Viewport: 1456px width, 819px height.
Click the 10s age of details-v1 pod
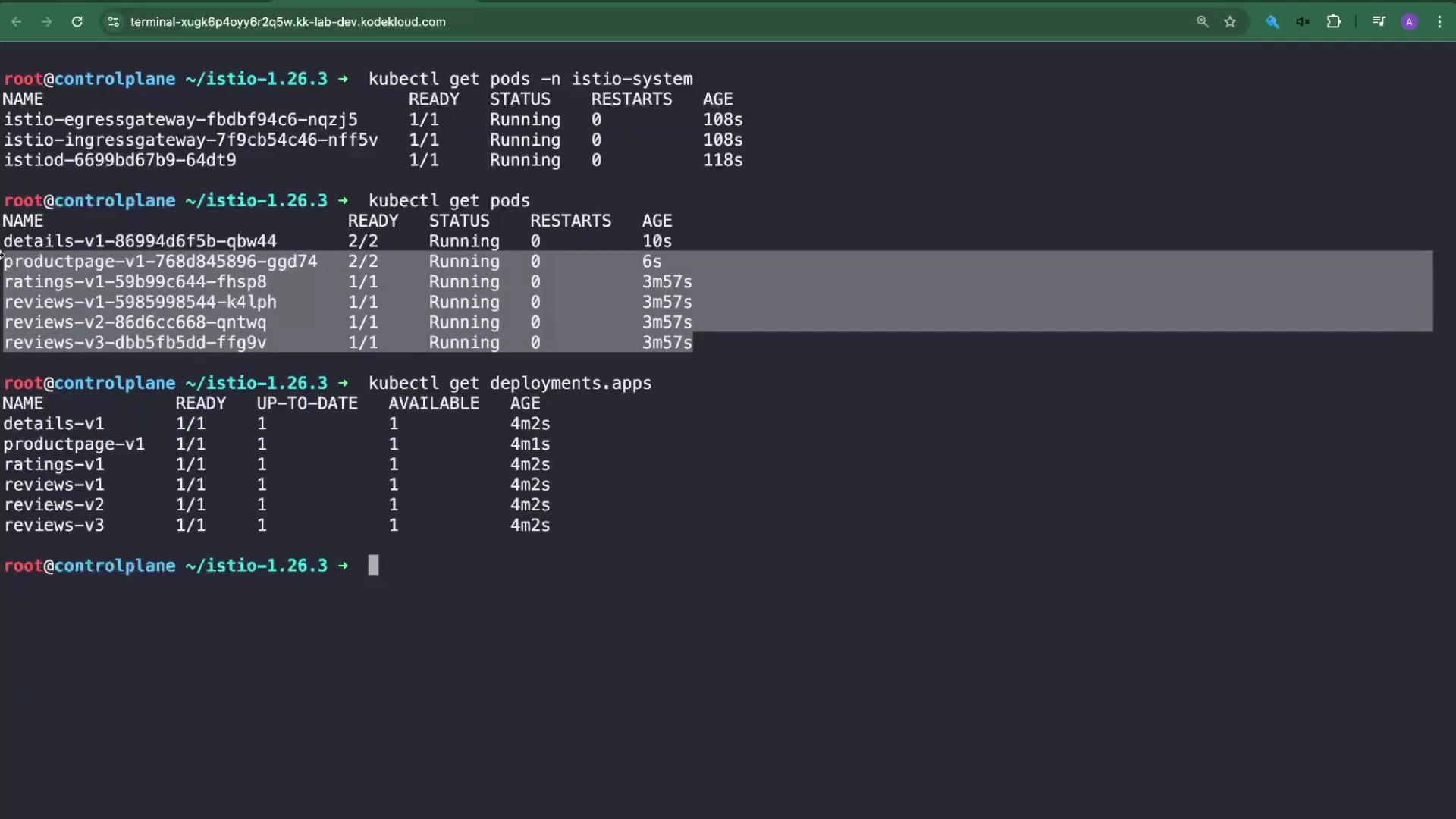tap(657, 241)
